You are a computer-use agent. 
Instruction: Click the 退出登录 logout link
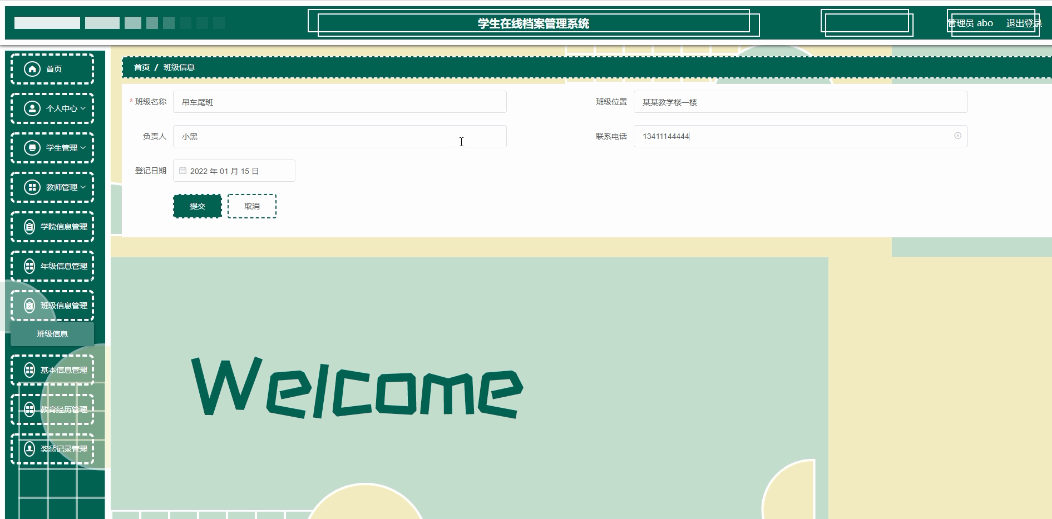pyautogui.click(x=1024, y=23)
